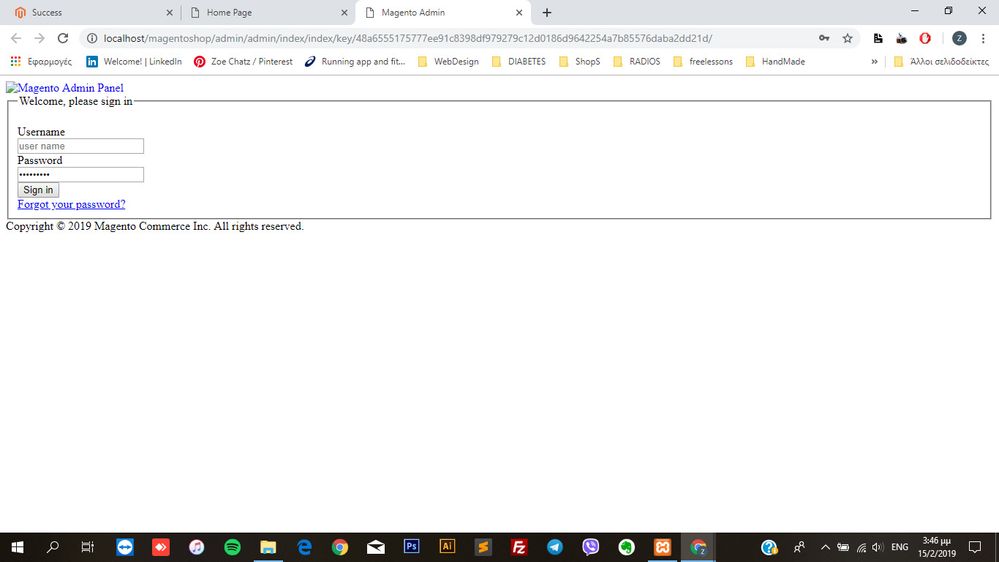The height and width of the screenshot is (562, 999).
Task: Open Mail app from taskbar
Action: coord(376,547)
